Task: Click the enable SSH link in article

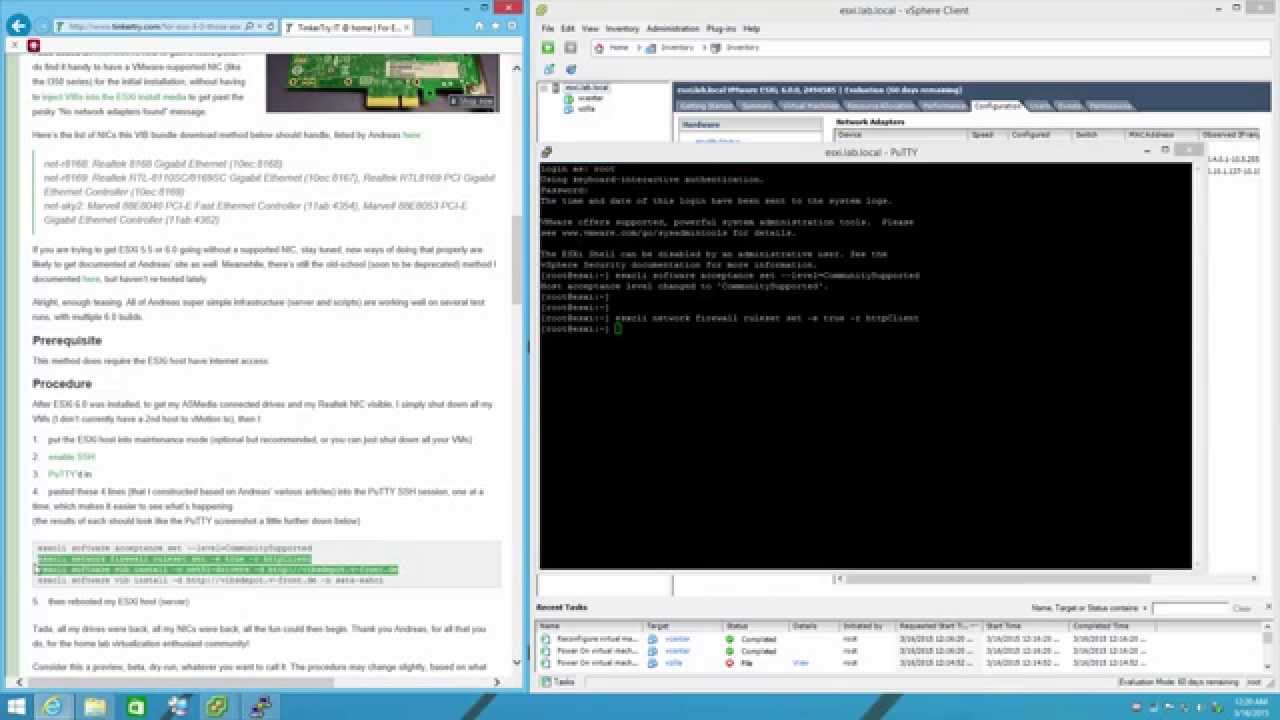Action: 72,457
